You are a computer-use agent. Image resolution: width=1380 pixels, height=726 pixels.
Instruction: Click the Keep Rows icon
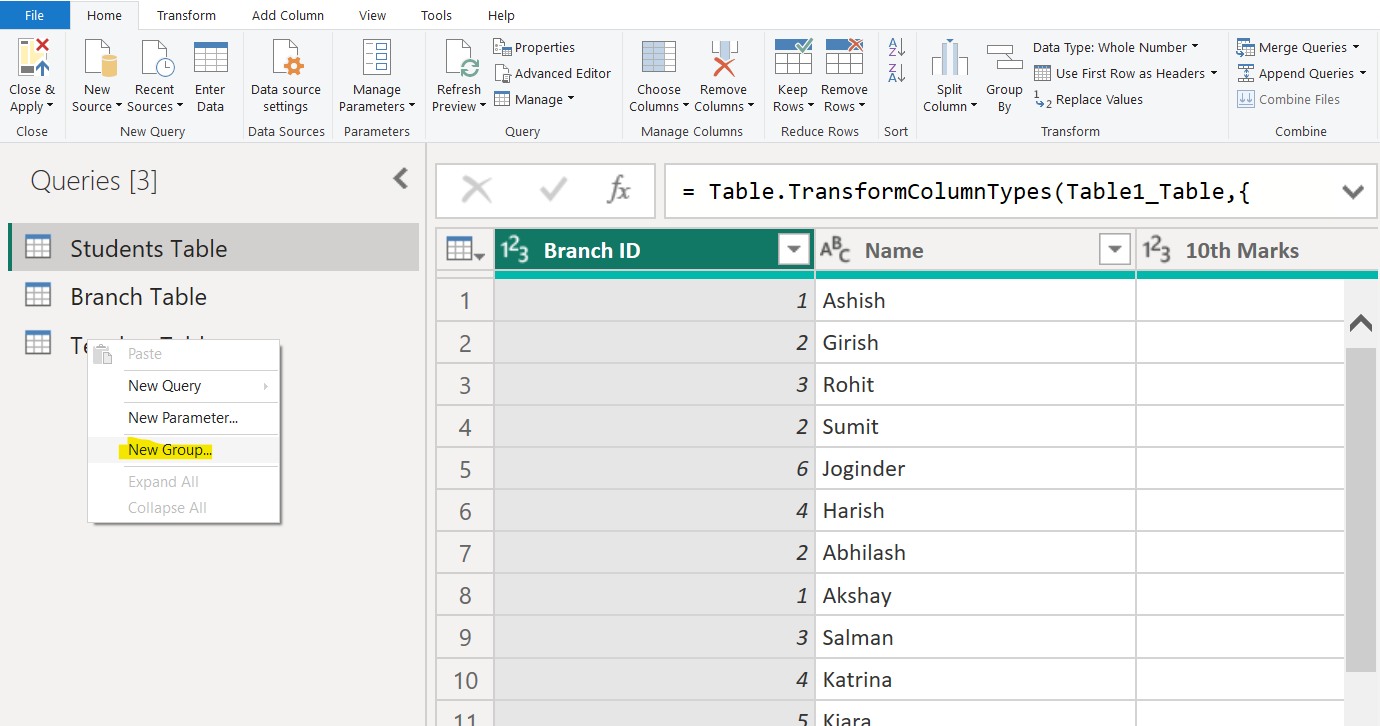[792, 60]
